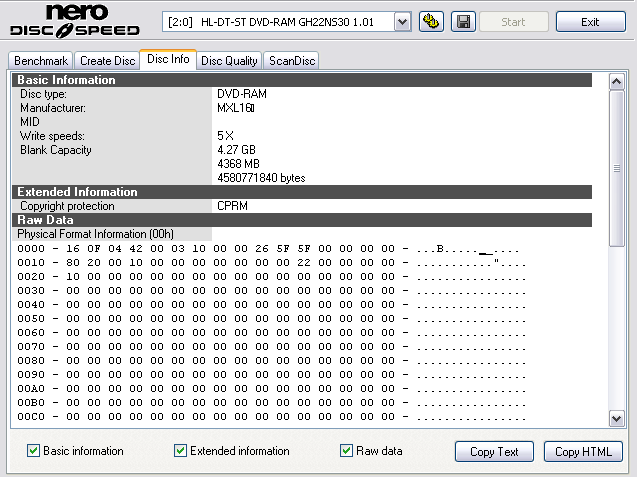Screen dimensions: 637x477
Task: Select the CPRM copyright protection value
Action: [x=232, y=206]
